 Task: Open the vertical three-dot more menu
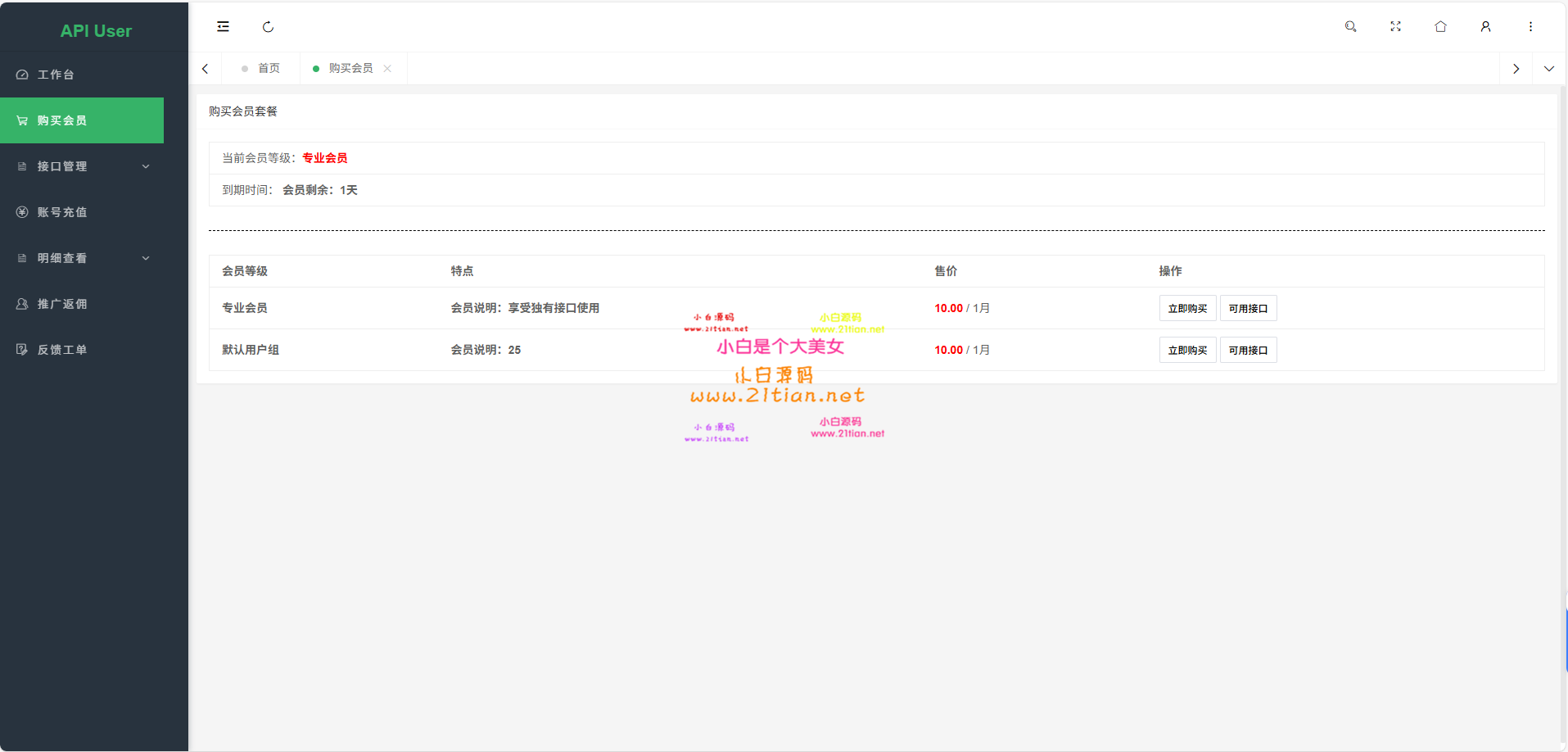coord(1530,27)
